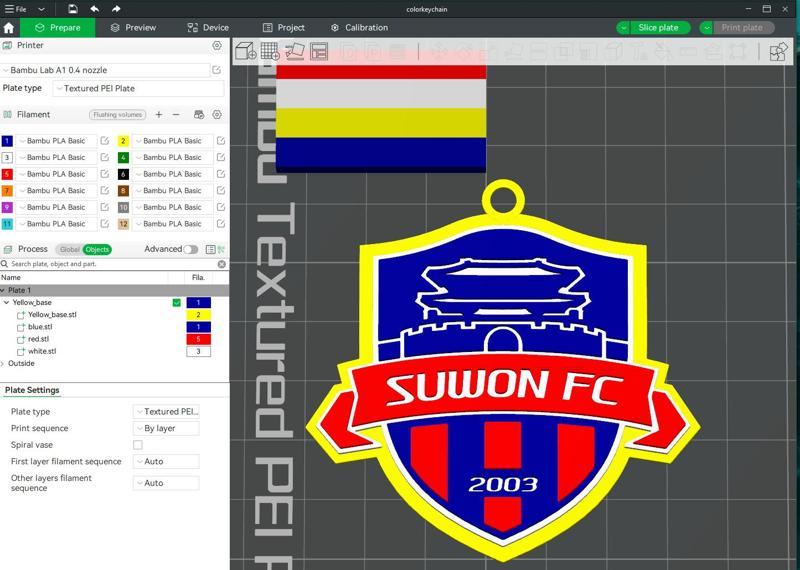Viewport: 800px width, 570px height.
Task: Open filament 4 preset dropdown
Action: click(172, 157)
